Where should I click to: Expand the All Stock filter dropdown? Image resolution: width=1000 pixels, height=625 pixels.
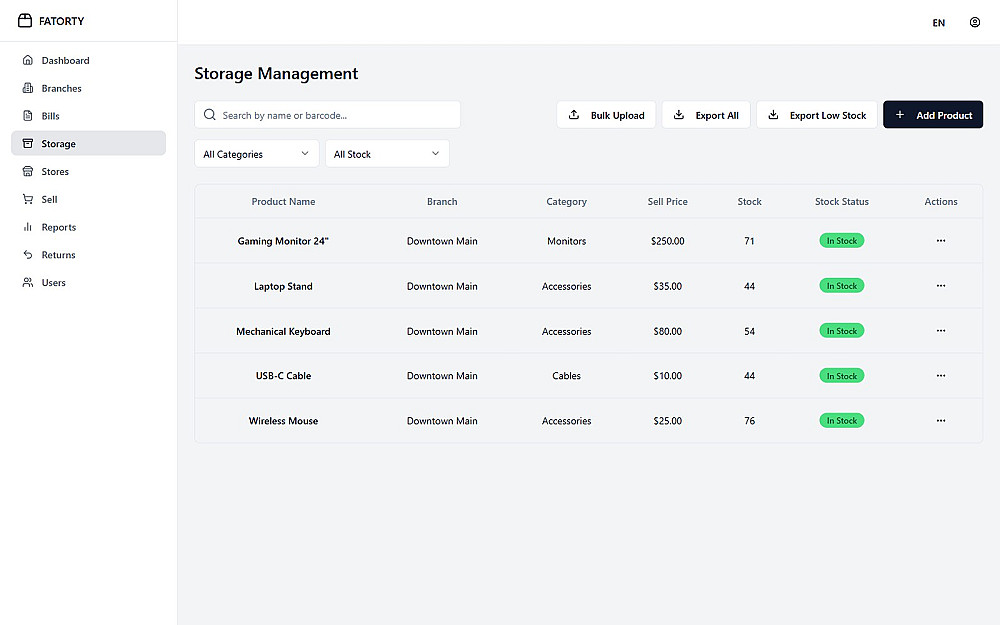387,154
